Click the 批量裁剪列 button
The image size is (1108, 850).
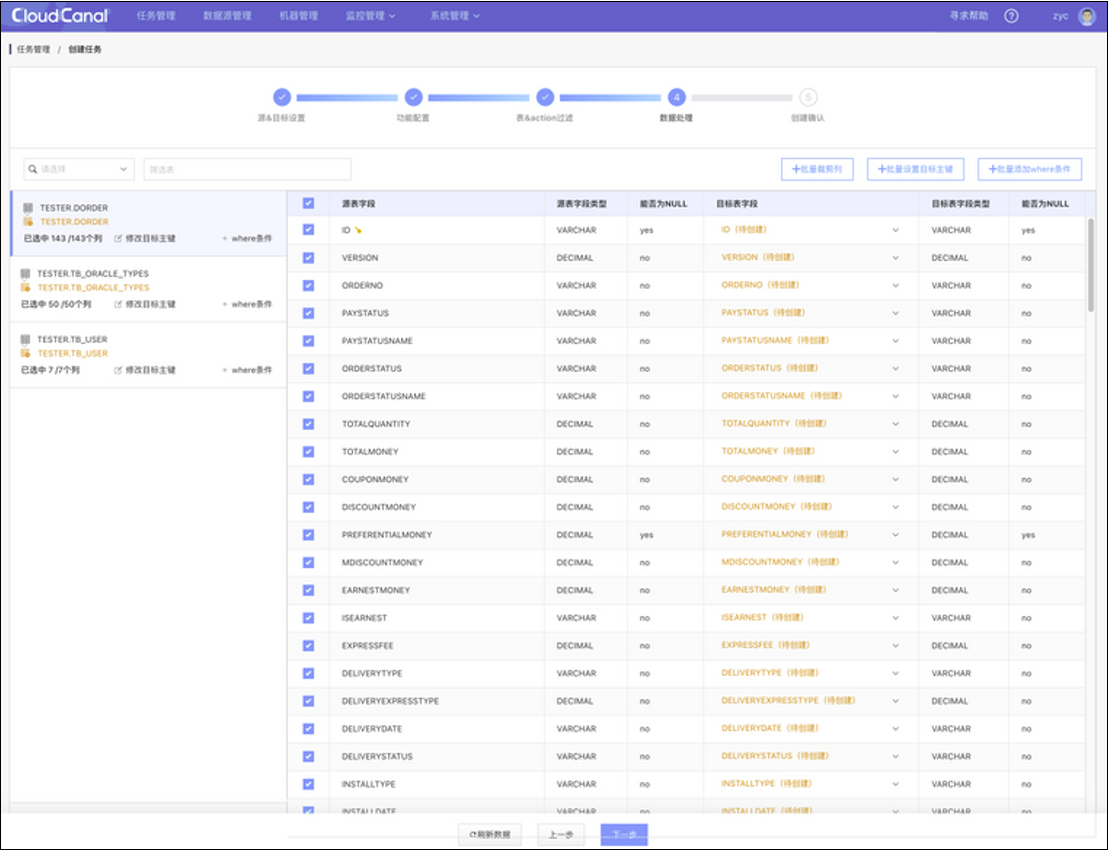(818, 170)
